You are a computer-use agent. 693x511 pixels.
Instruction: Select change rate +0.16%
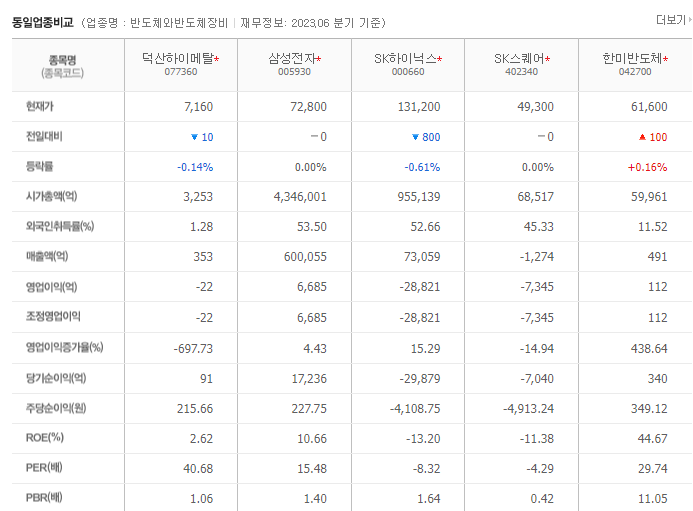[647, 168]
